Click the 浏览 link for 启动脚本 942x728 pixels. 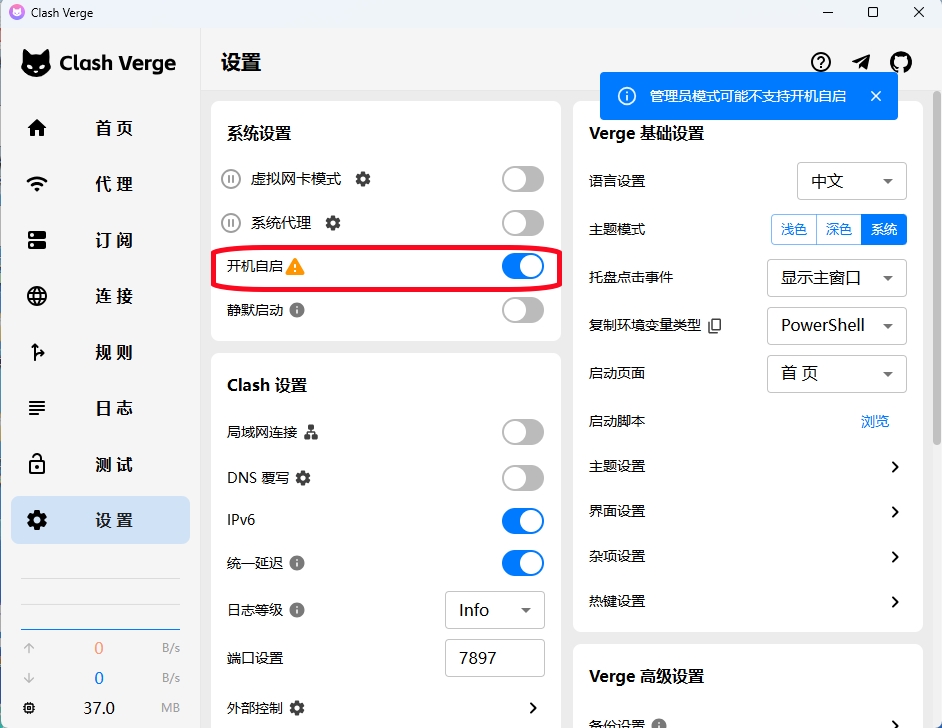[874, 421]
